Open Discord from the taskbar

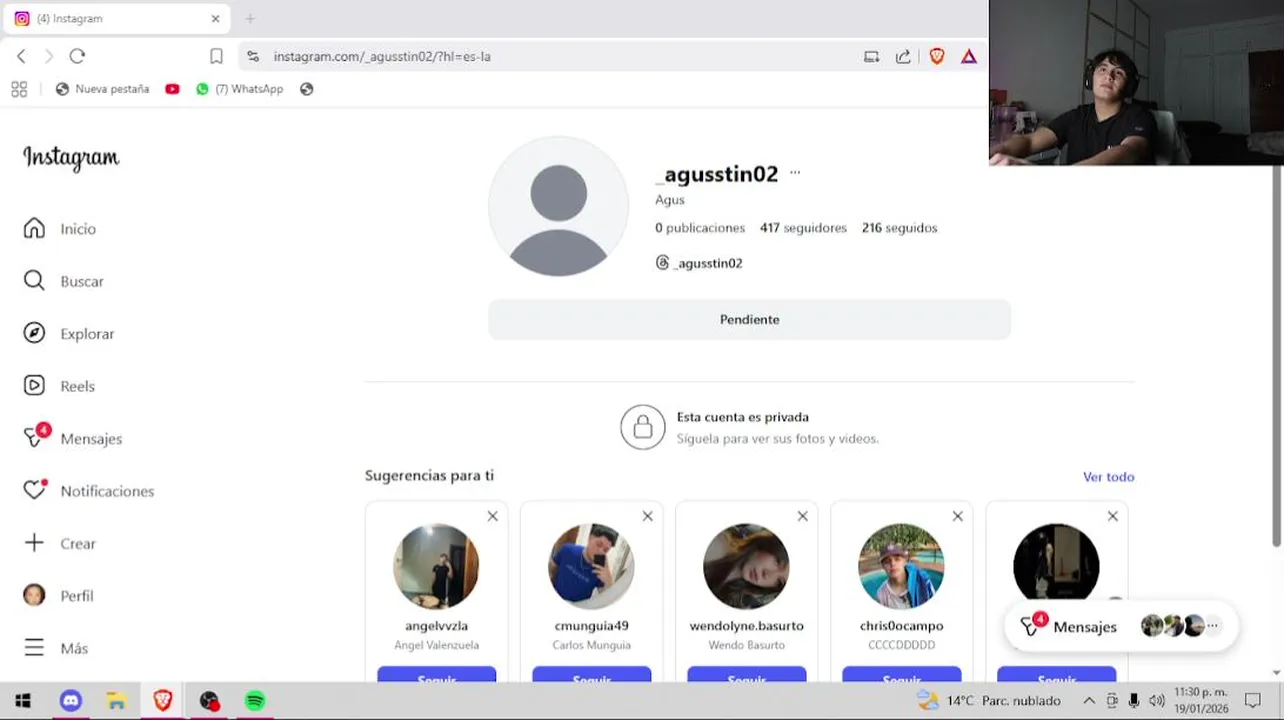coord(70,701)
